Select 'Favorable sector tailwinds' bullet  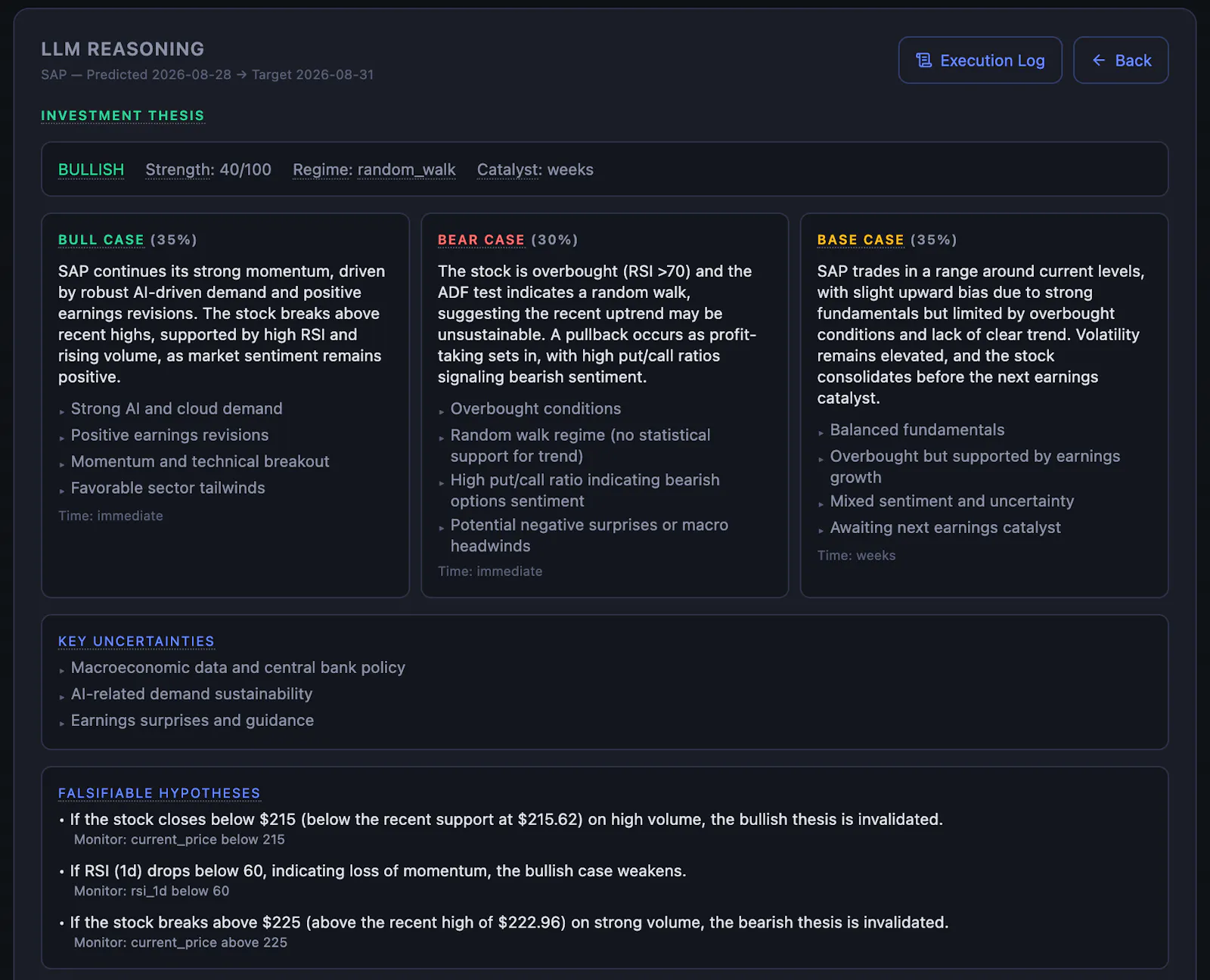click(x=168, y=488)
